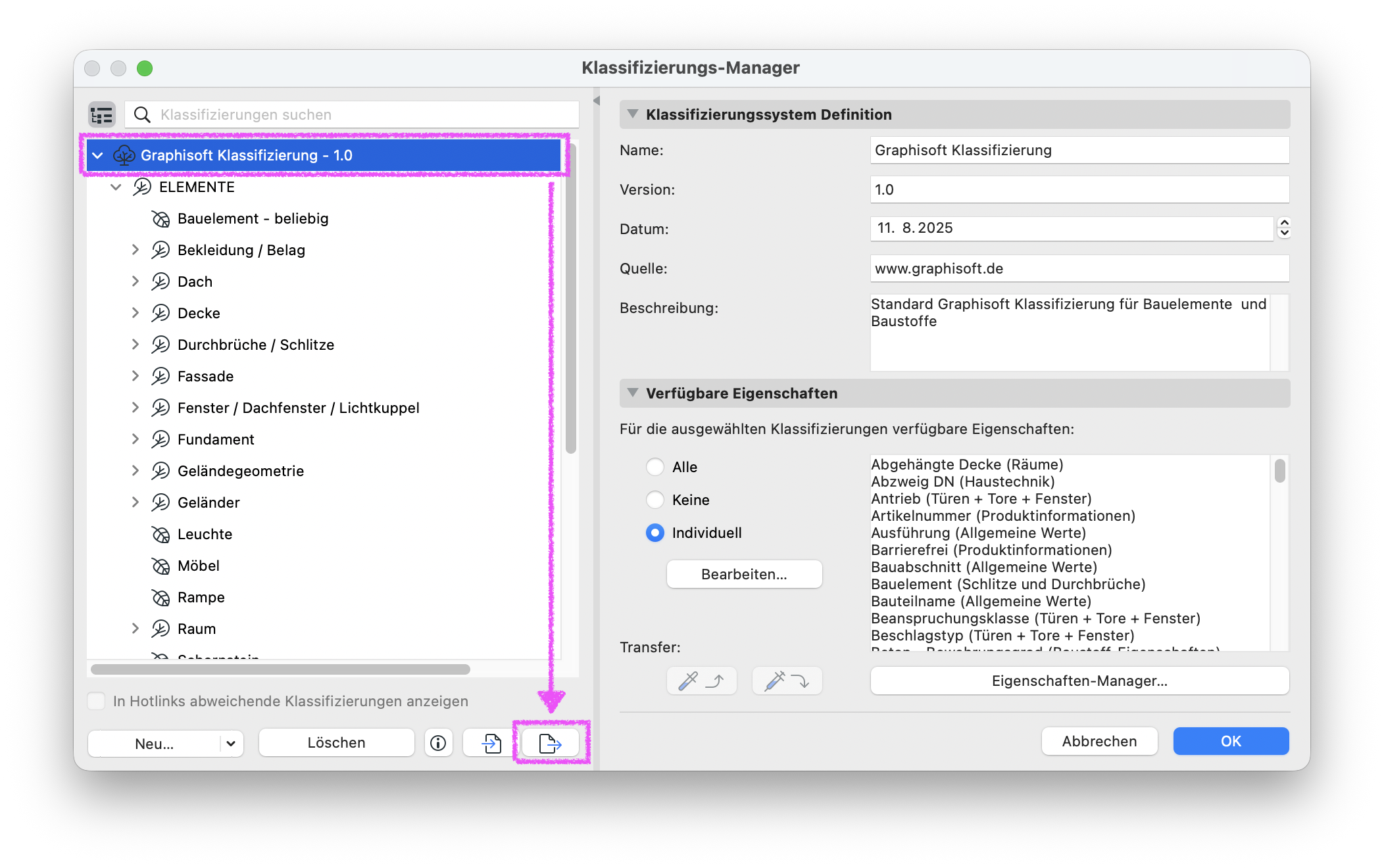Image resolution: width=1384 pixels, height=868 pixels.
Task: Click the Möbel leaf icon
Action: point(161,566)
